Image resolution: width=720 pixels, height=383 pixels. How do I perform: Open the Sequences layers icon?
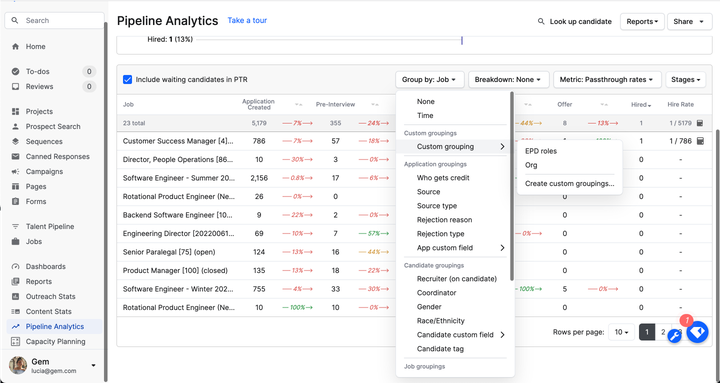click(x=16, y=141)
